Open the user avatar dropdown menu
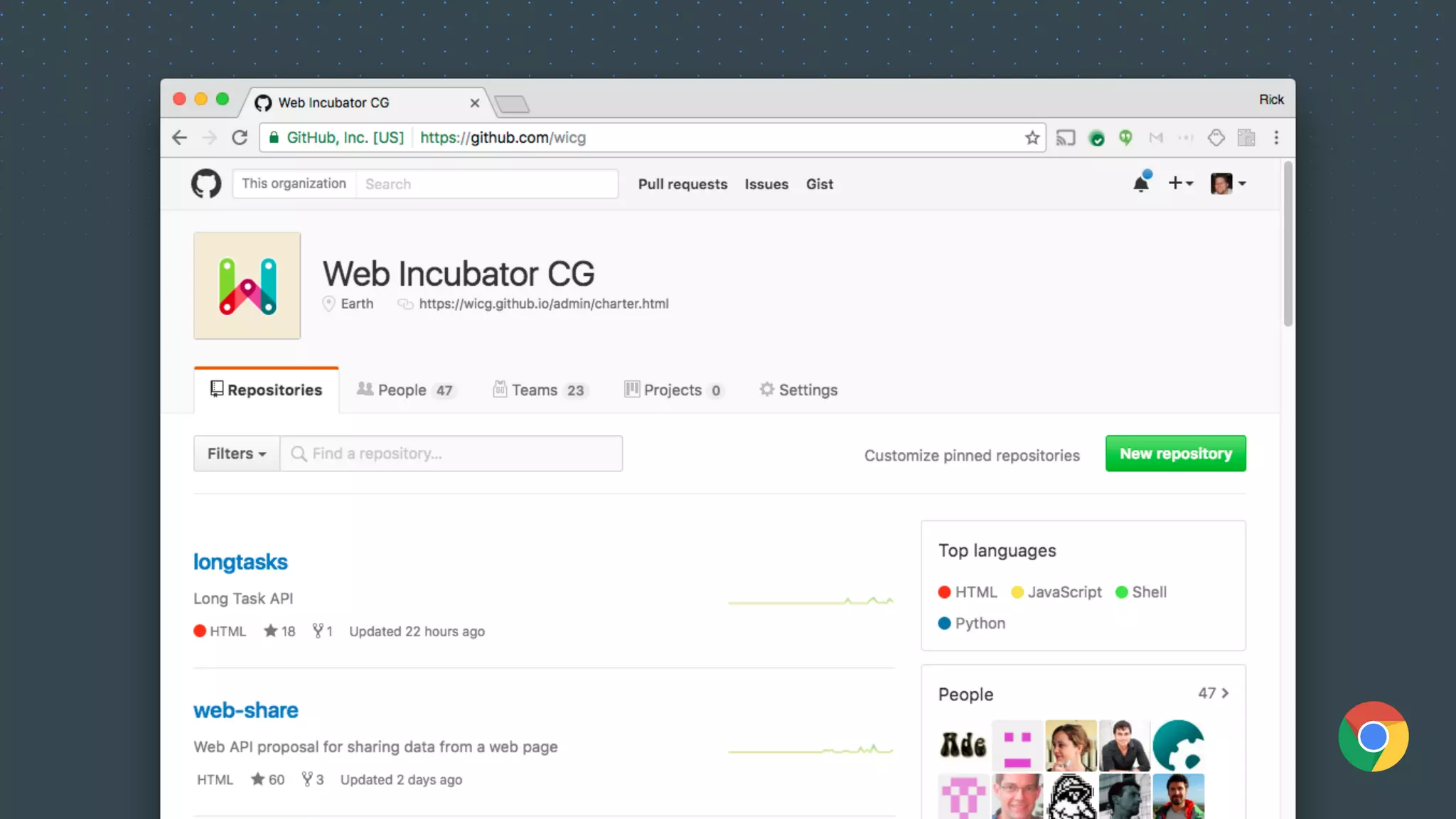The width and height of the screenshot is (1456, 819). coord(1228,183)
